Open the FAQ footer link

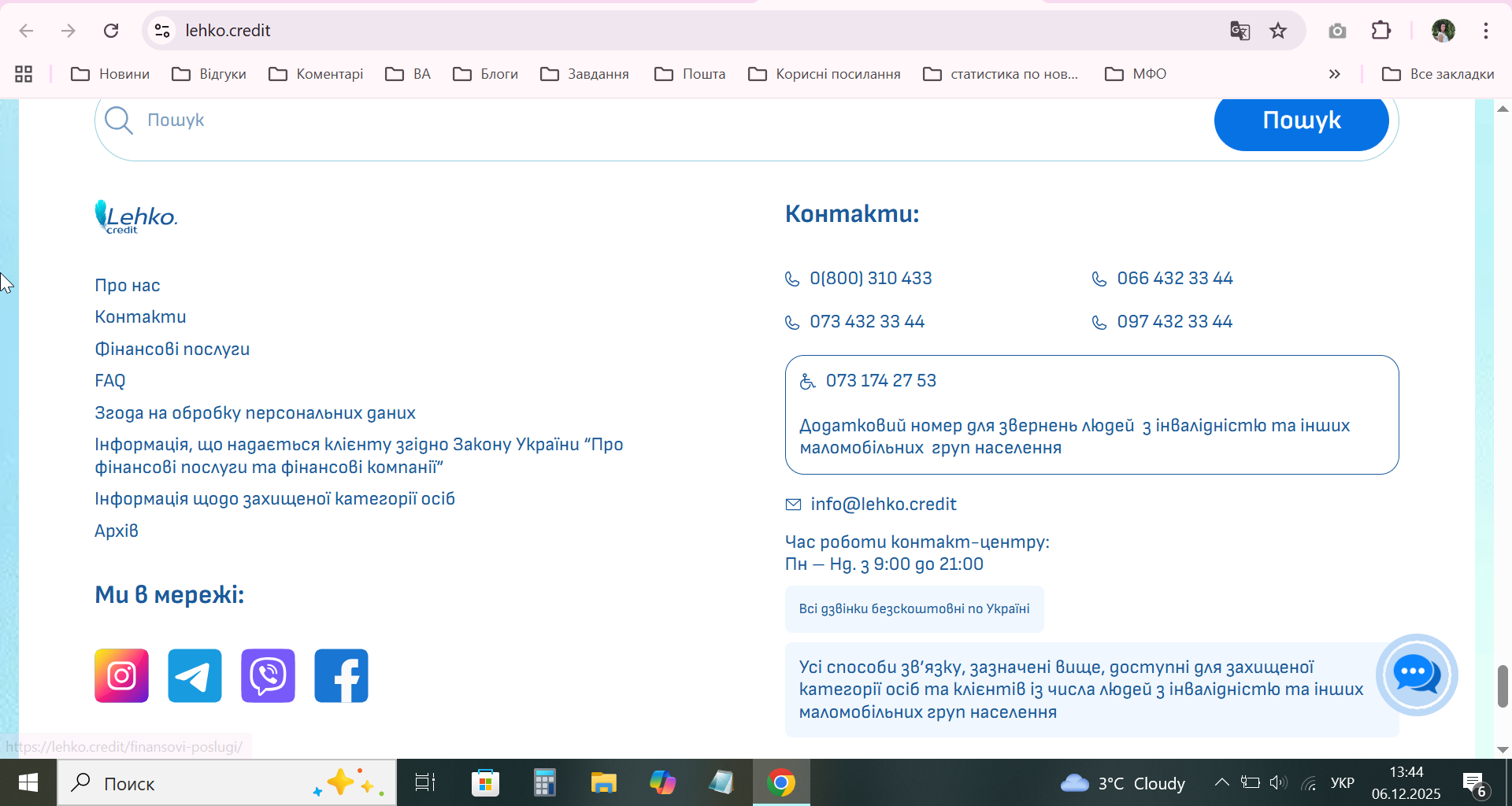[110, 381]
